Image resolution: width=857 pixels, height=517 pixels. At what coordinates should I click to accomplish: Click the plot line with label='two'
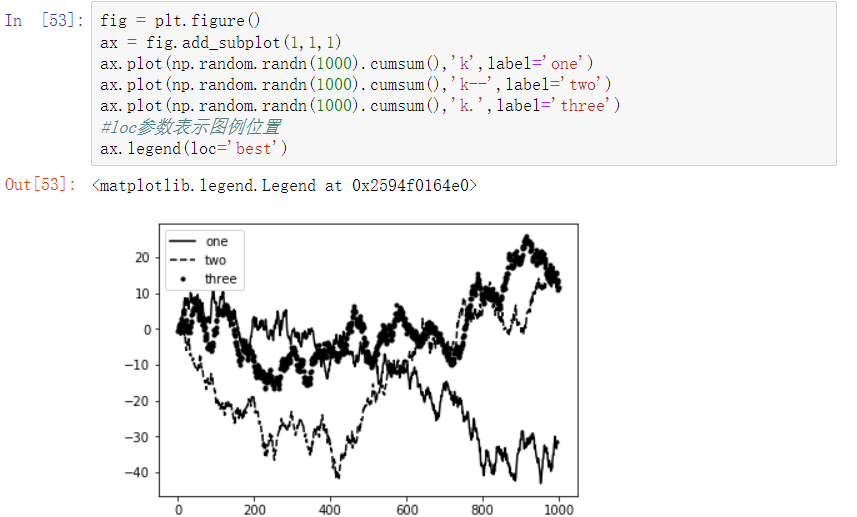coord(355,85)
